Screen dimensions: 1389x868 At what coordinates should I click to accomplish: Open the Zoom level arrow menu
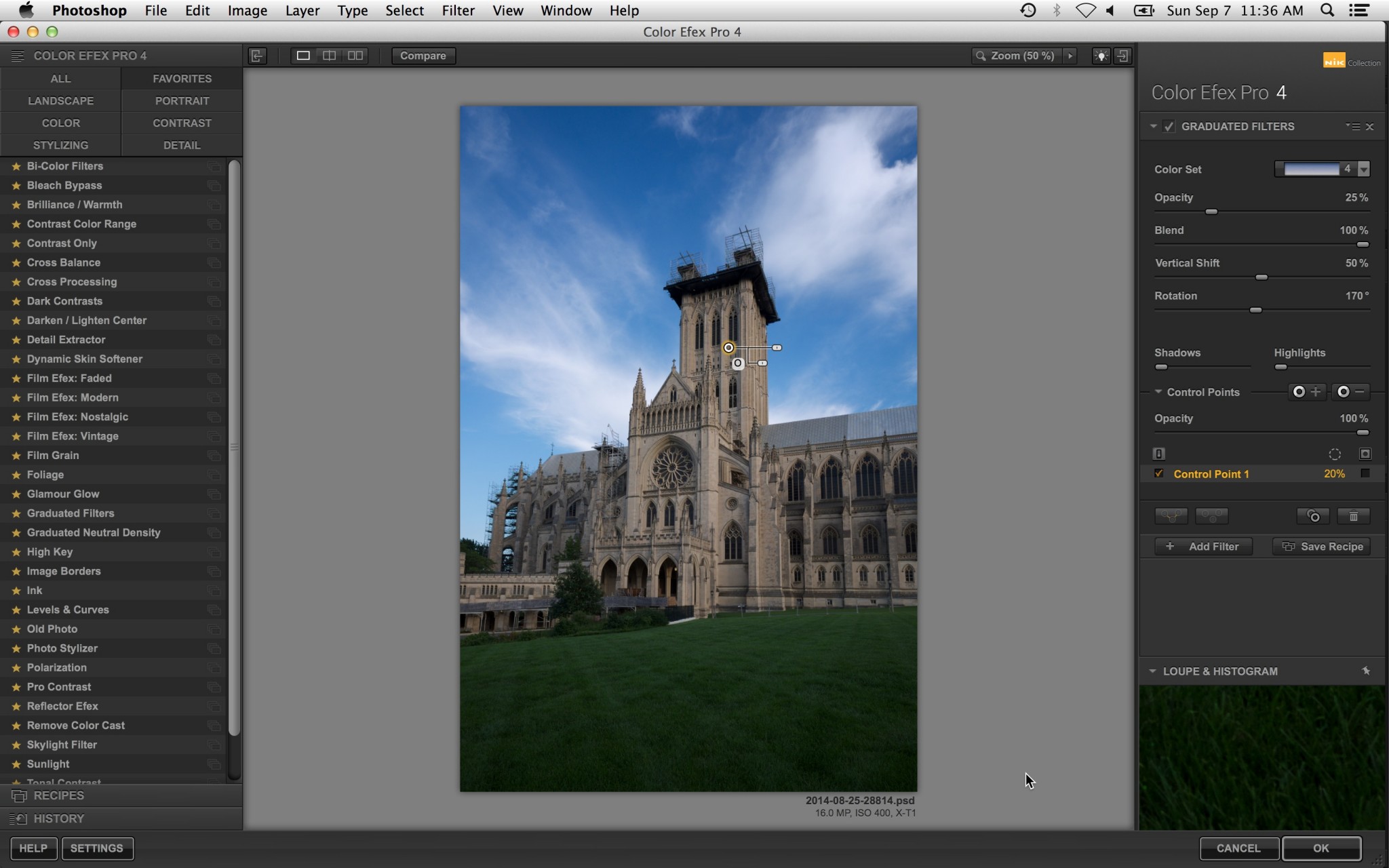pos(1070,56)
